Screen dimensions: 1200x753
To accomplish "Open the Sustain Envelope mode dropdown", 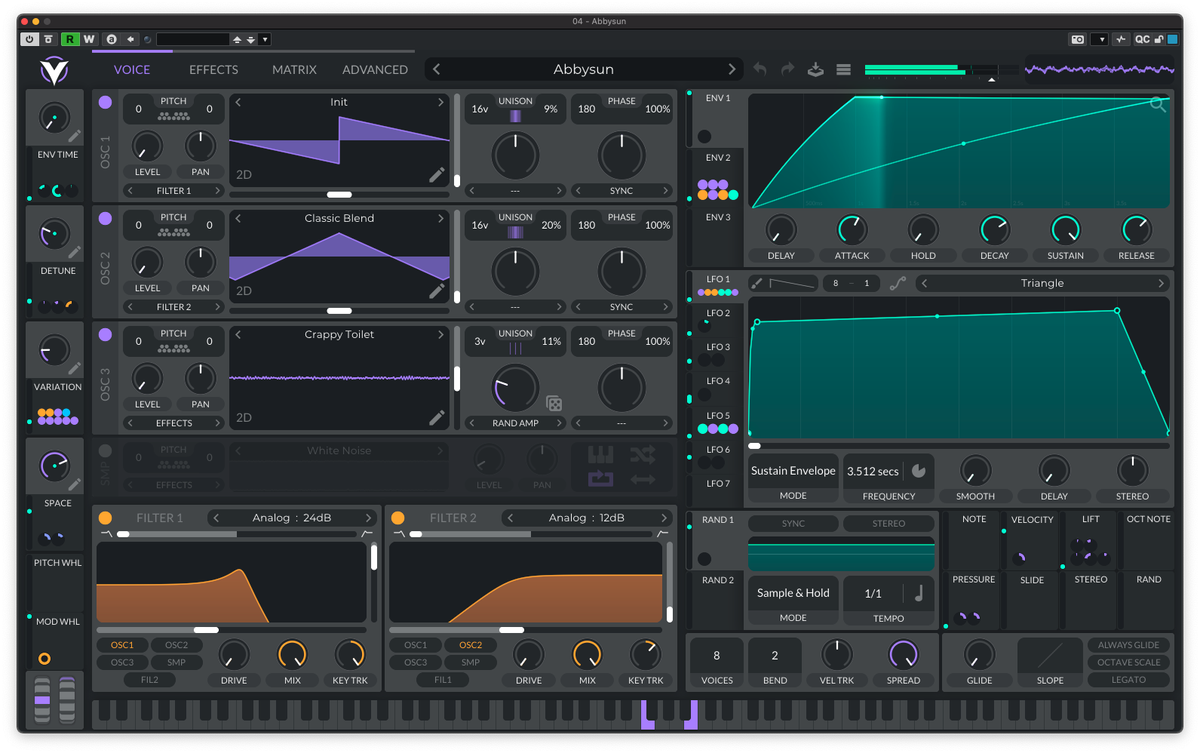I will pyautogui.click(x=792, y=471).
